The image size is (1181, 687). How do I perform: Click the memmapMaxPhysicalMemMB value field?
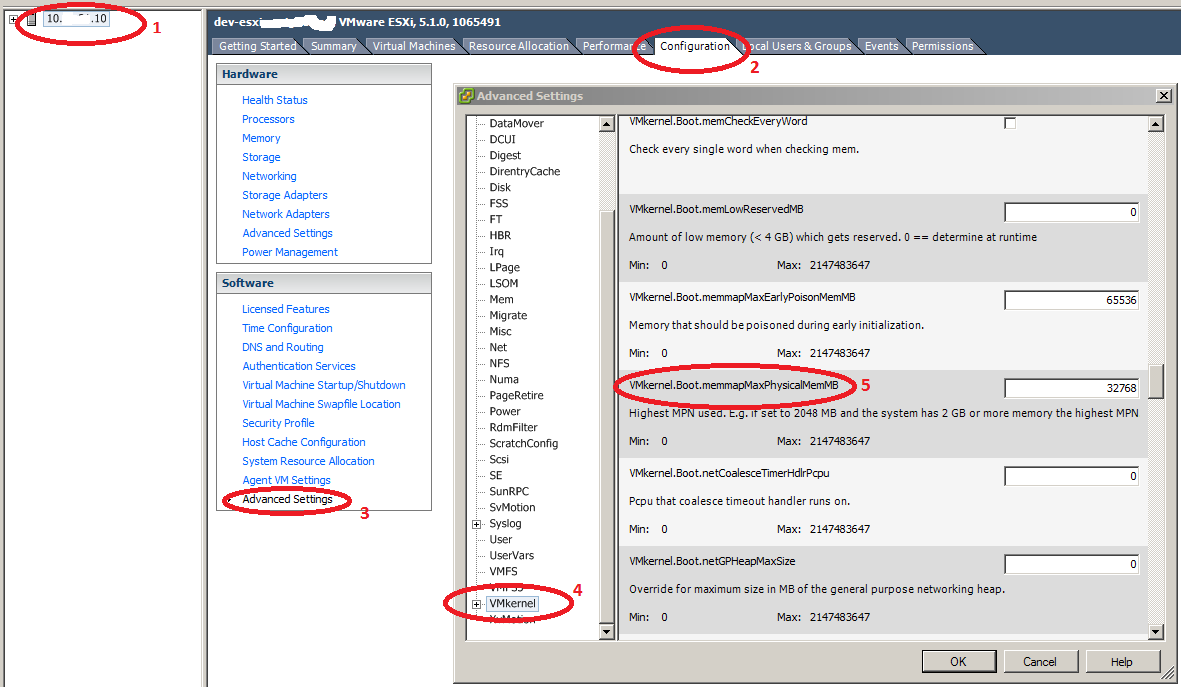[x=1071, y=388]
